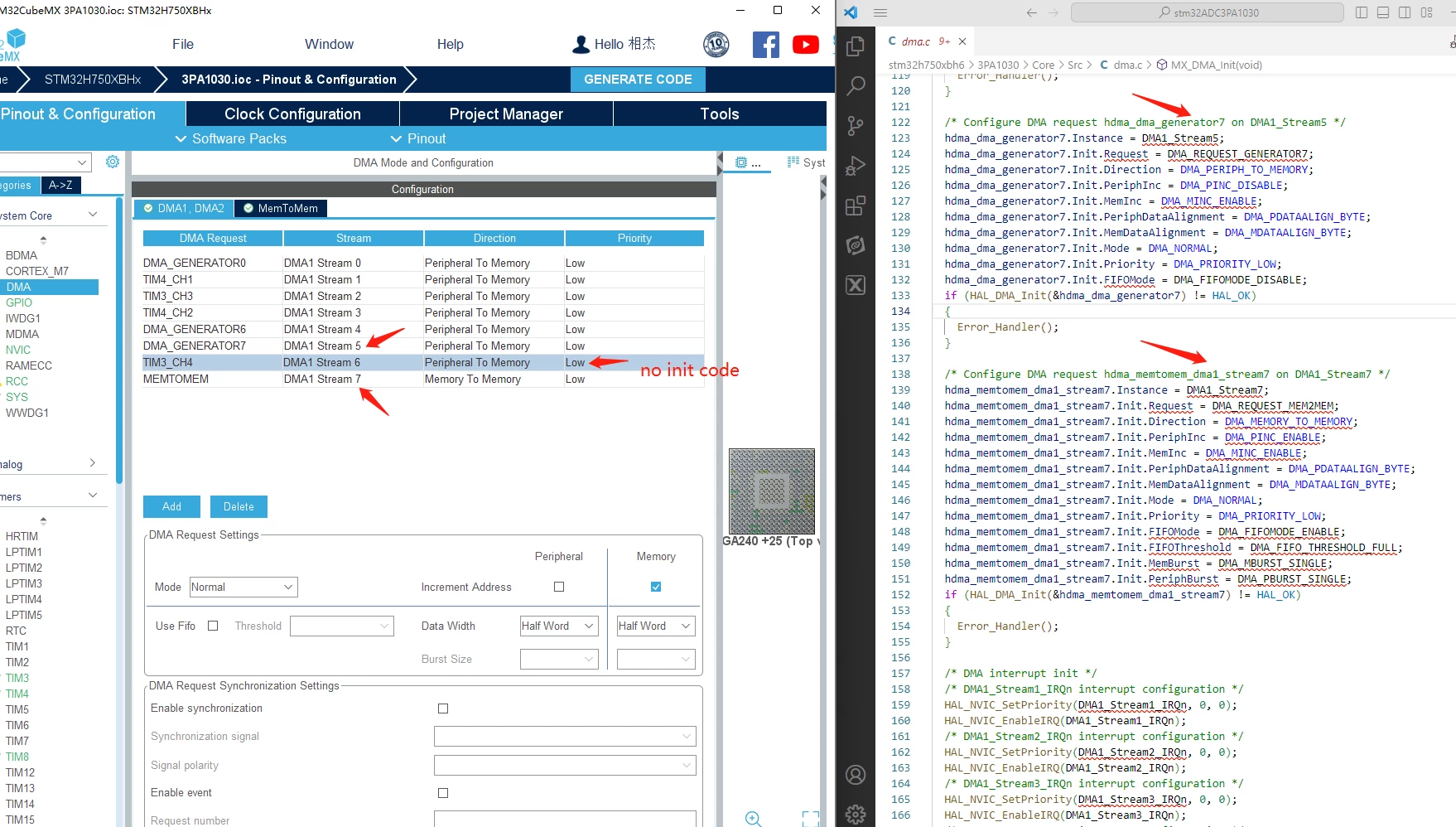The height and width of the screenshot is (827, 1456).
Task: Click Core breadcrumb in VS Code
Action: click(1044, 65)
